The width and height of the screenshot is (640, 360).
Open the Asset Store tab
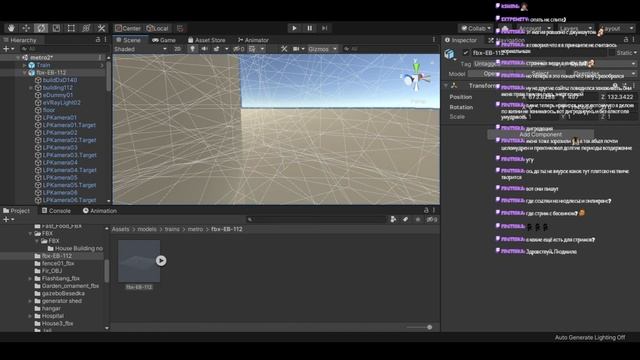click(x=207, y=40)
